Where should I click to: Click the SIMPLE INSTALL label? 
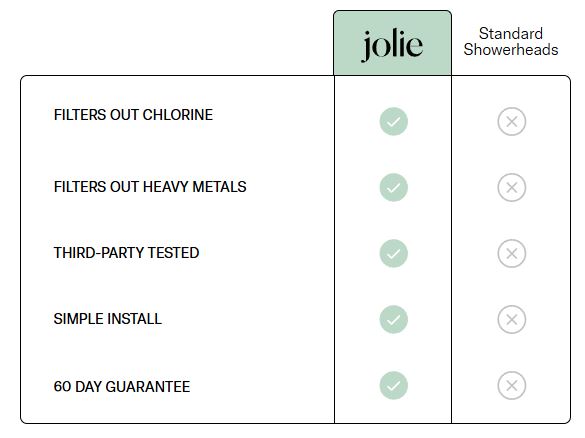click(x=107, y=319)
